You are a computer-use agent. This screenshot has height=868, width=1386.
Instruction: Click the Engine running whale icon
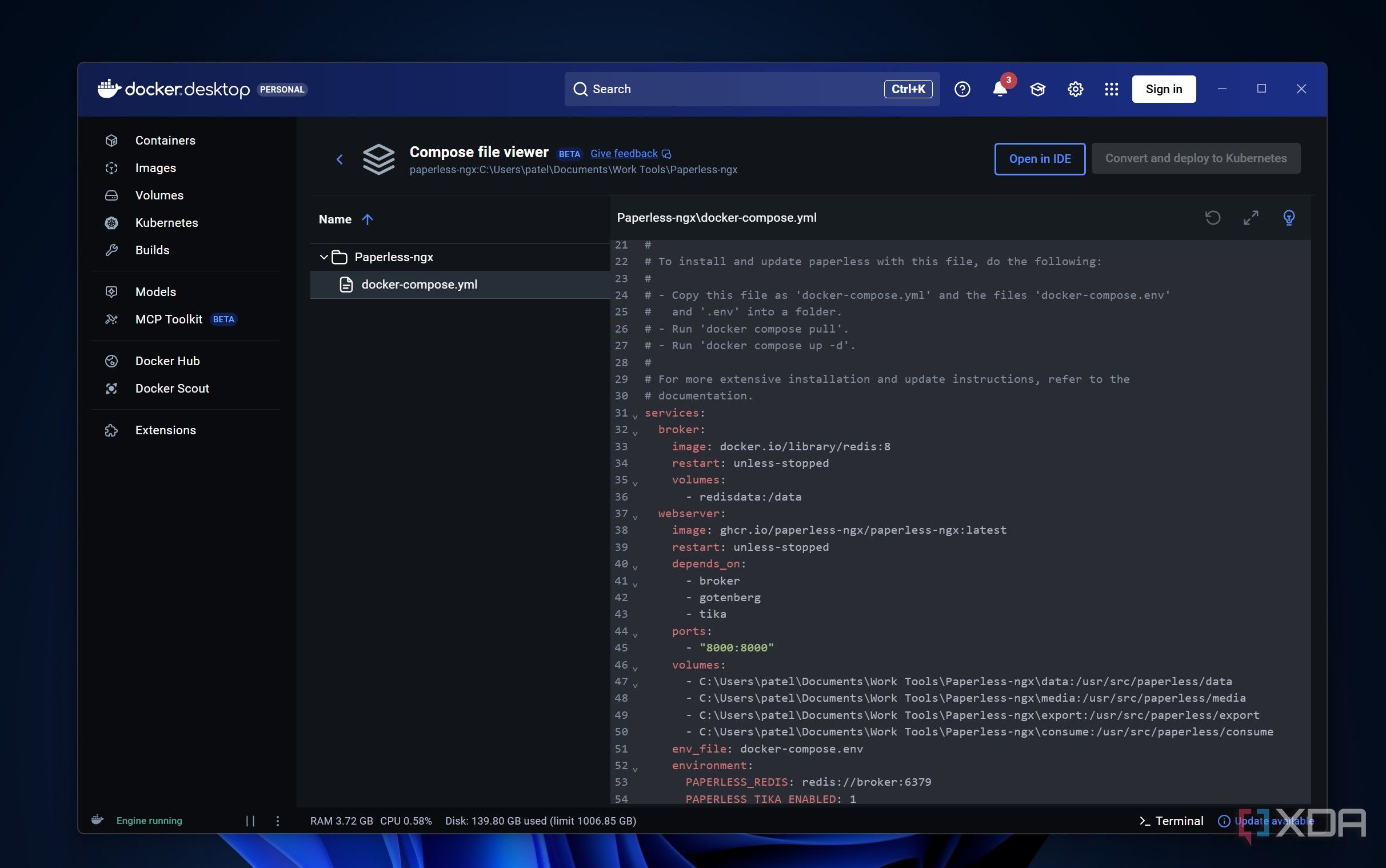point(98,820)
